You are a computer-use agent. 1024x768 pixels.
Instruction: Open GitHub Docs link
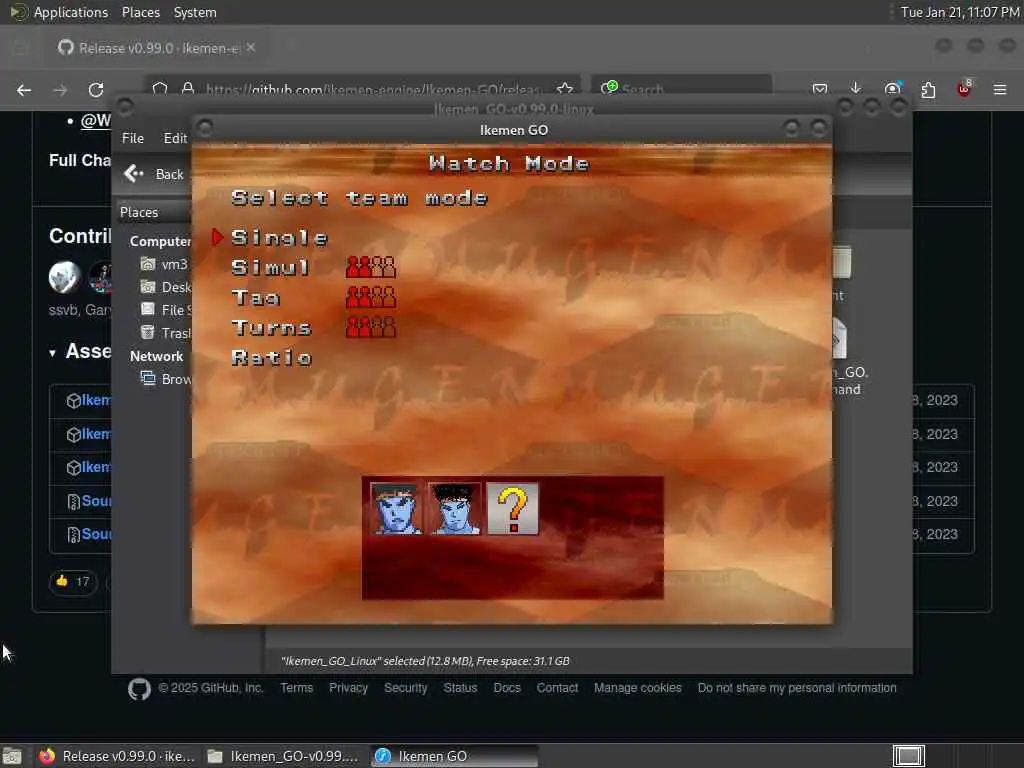point(507,688)
